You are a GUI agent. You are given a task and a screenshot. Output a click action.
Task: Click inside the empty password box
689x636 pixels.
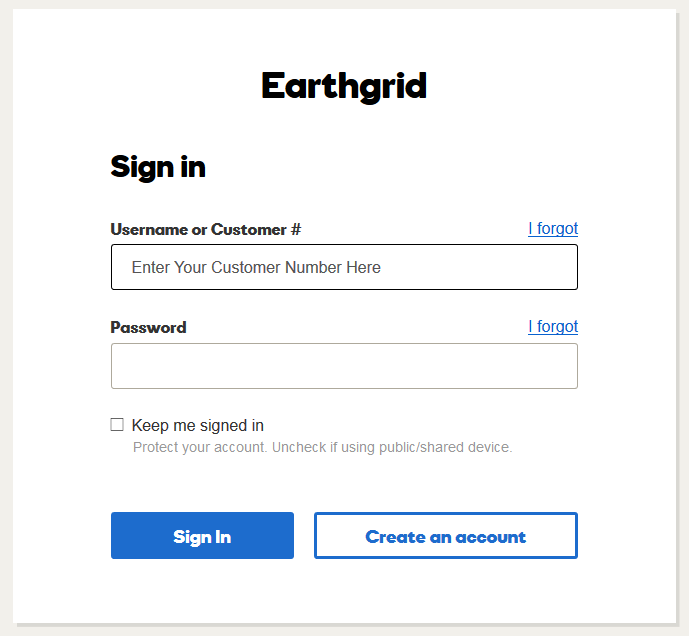[344, 366]
